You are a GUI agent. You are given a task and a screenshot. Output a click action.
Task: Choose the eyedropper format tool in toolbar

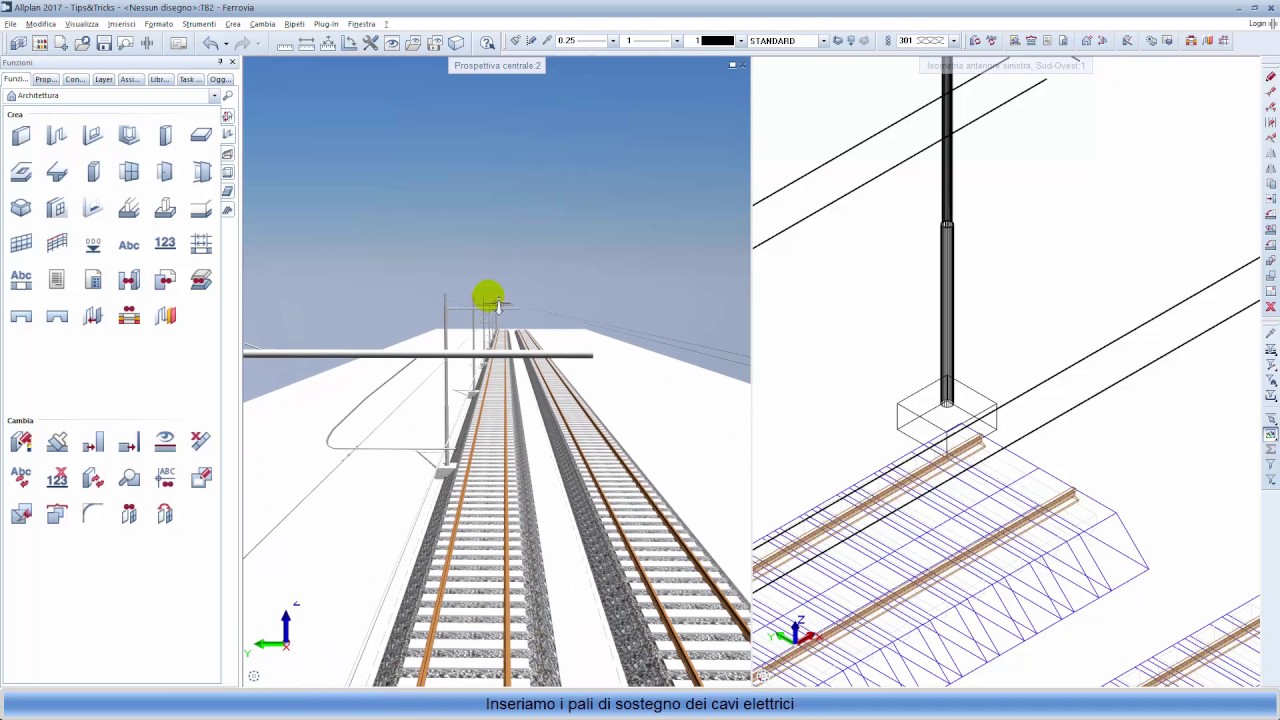point(547,41)
